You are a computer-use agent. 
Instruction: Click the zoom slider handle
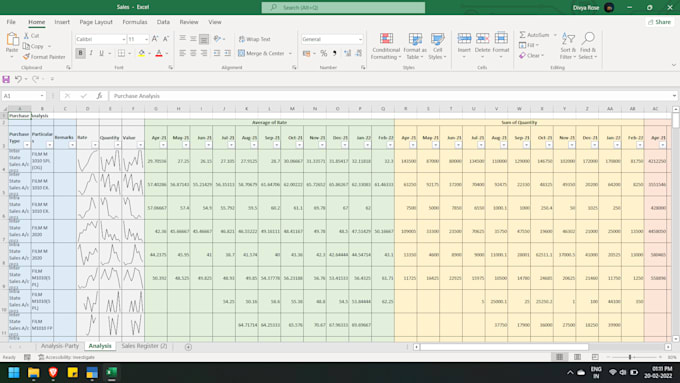pyautogui.click(x=630, y=357)
